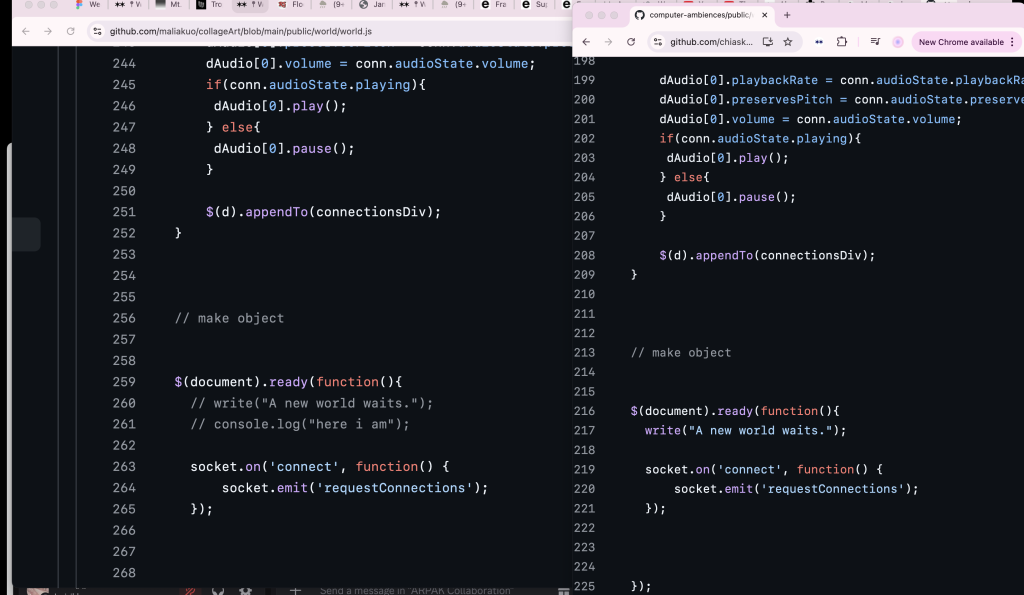Open new tab with plus button
Viewport: 1024px width, 595px height.
click(787, 15)
